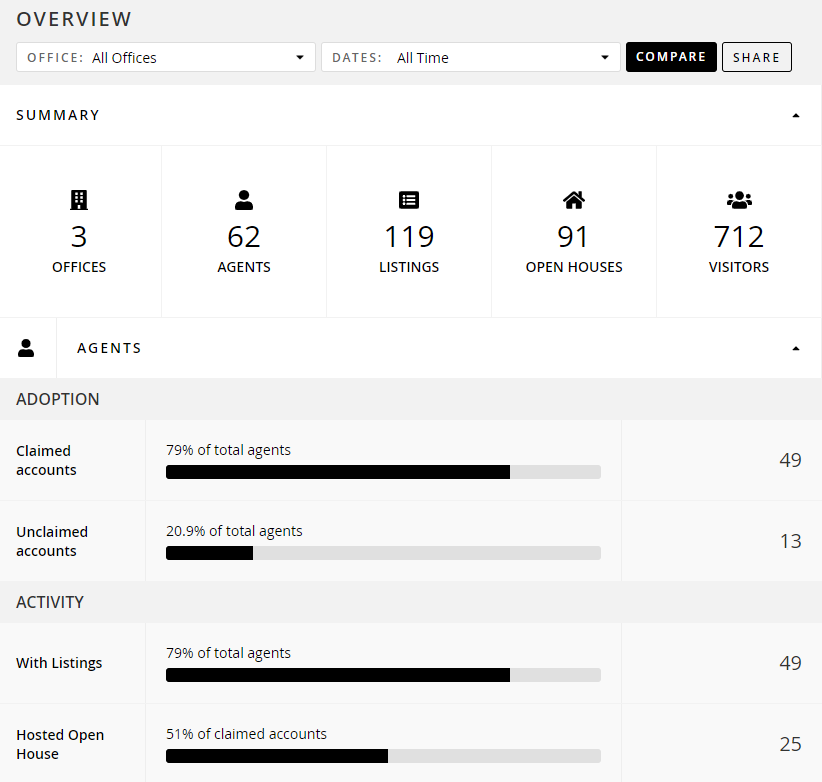Image resolution: width=822 pixels, height=782 pixels.
Task: Open the OFFICE dropdown showing All Offices
Action: tap(165, 57)
